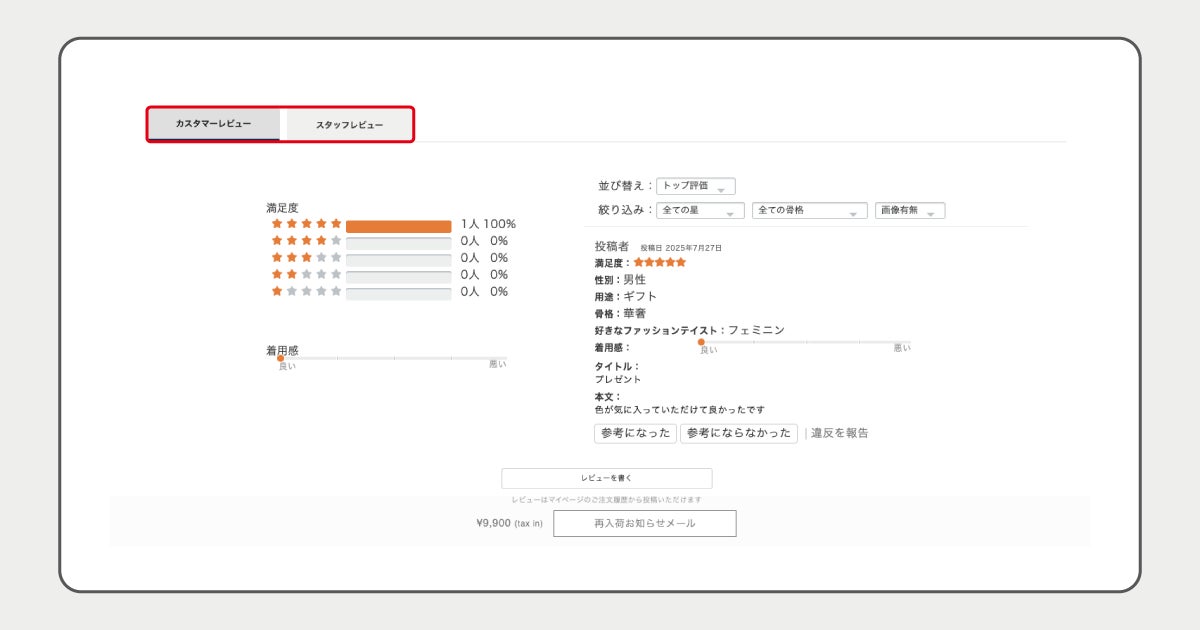Screen dimensions: 1200x630
Task: Switch to the カスタマーレビュー tab
Action: [x=214, y=124]
